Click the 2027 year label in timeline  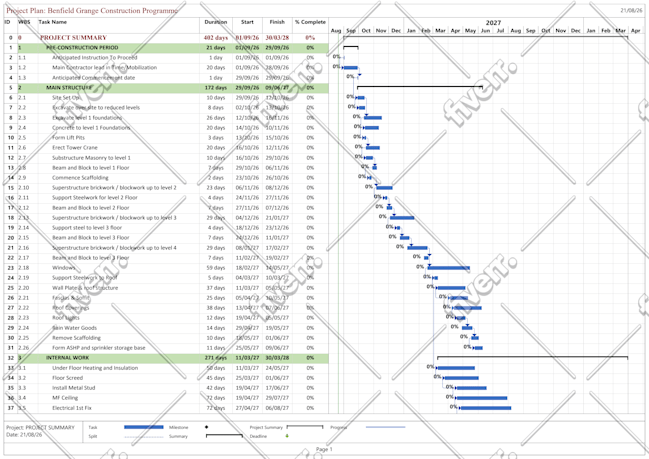(x=493, y=23)
